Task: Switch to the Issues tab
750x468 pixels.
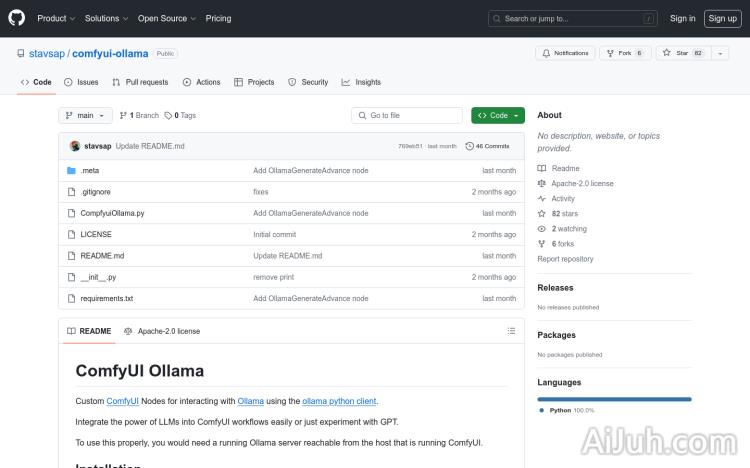Action: (81, 82)
